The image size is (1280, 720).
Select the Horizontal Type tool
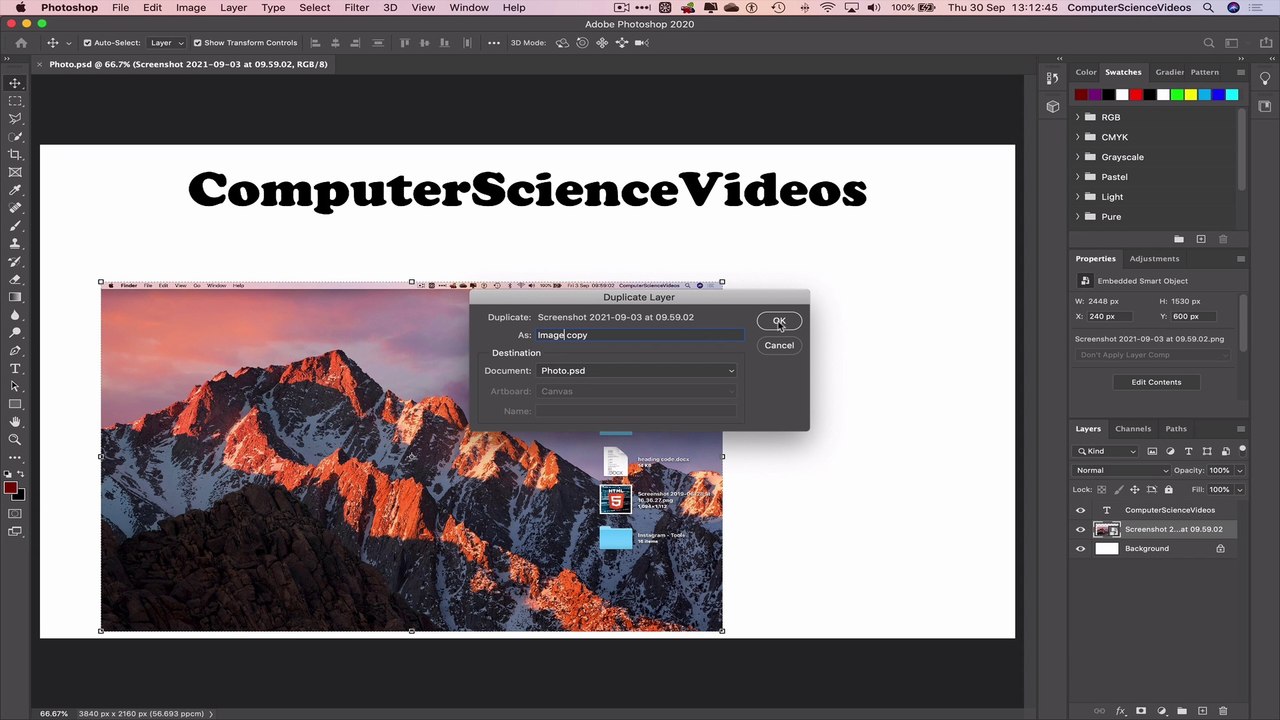[x=15, y=369]
